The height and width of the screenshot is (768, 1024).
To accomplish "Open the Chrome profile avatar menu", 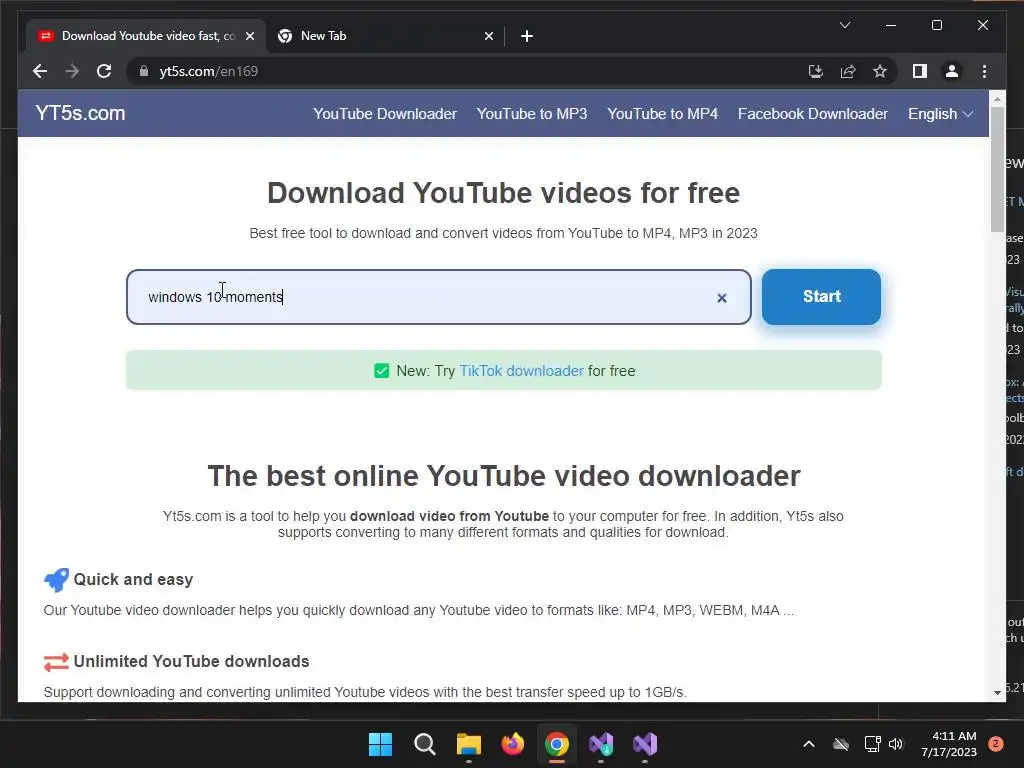I will pos(952,71).
